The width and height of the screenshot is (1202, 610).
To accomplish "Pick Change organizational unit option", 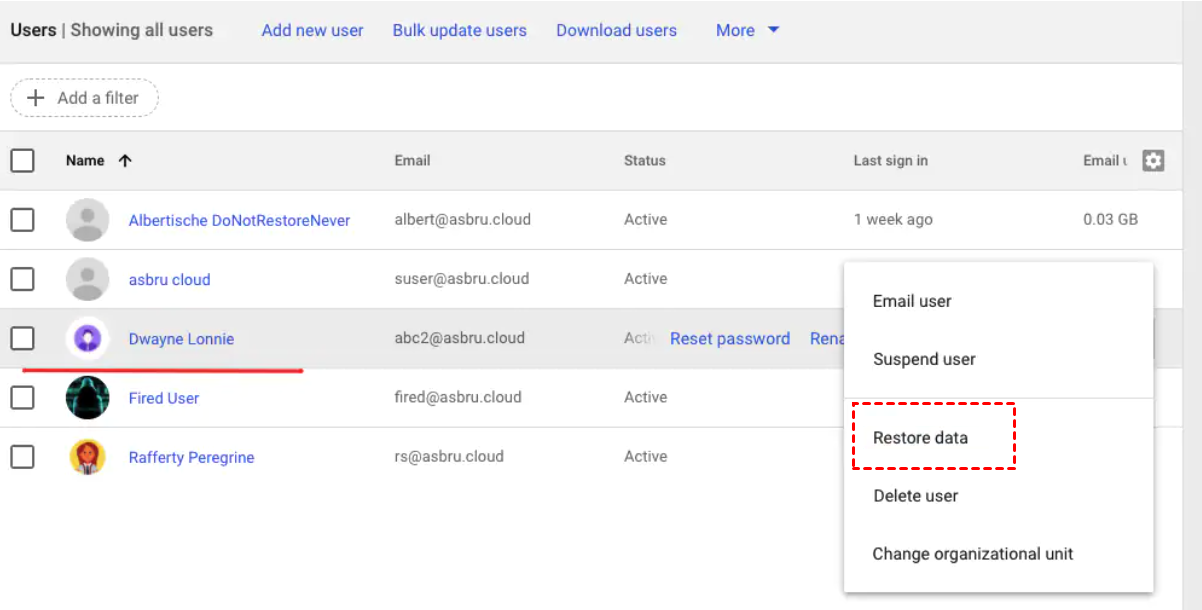I will pyautogui.click(x=972, y=554).
